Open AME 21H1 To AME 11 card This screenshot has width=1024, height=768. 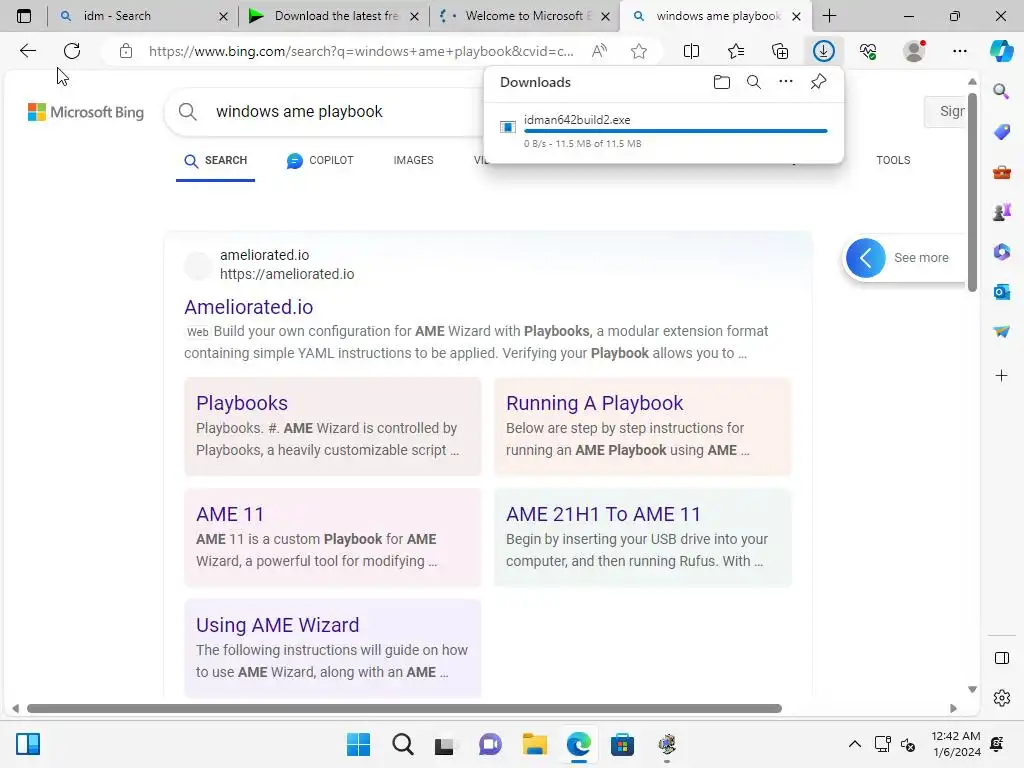coord(603,514)
